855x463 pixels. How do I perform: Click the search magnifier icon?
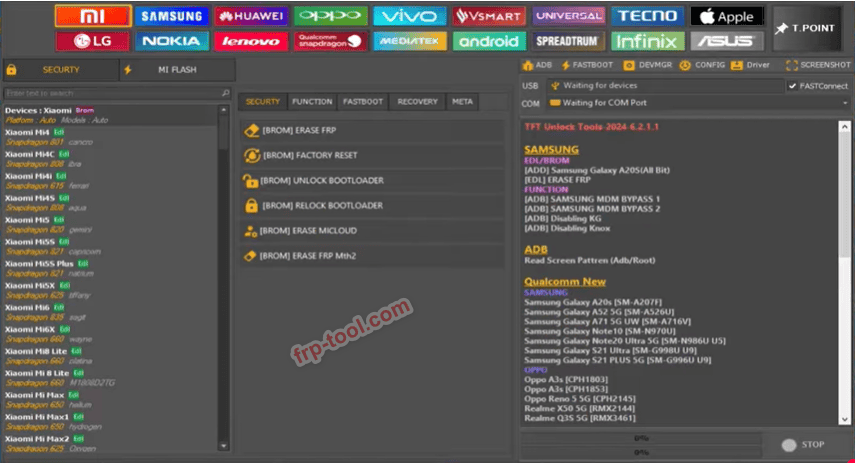226,93
